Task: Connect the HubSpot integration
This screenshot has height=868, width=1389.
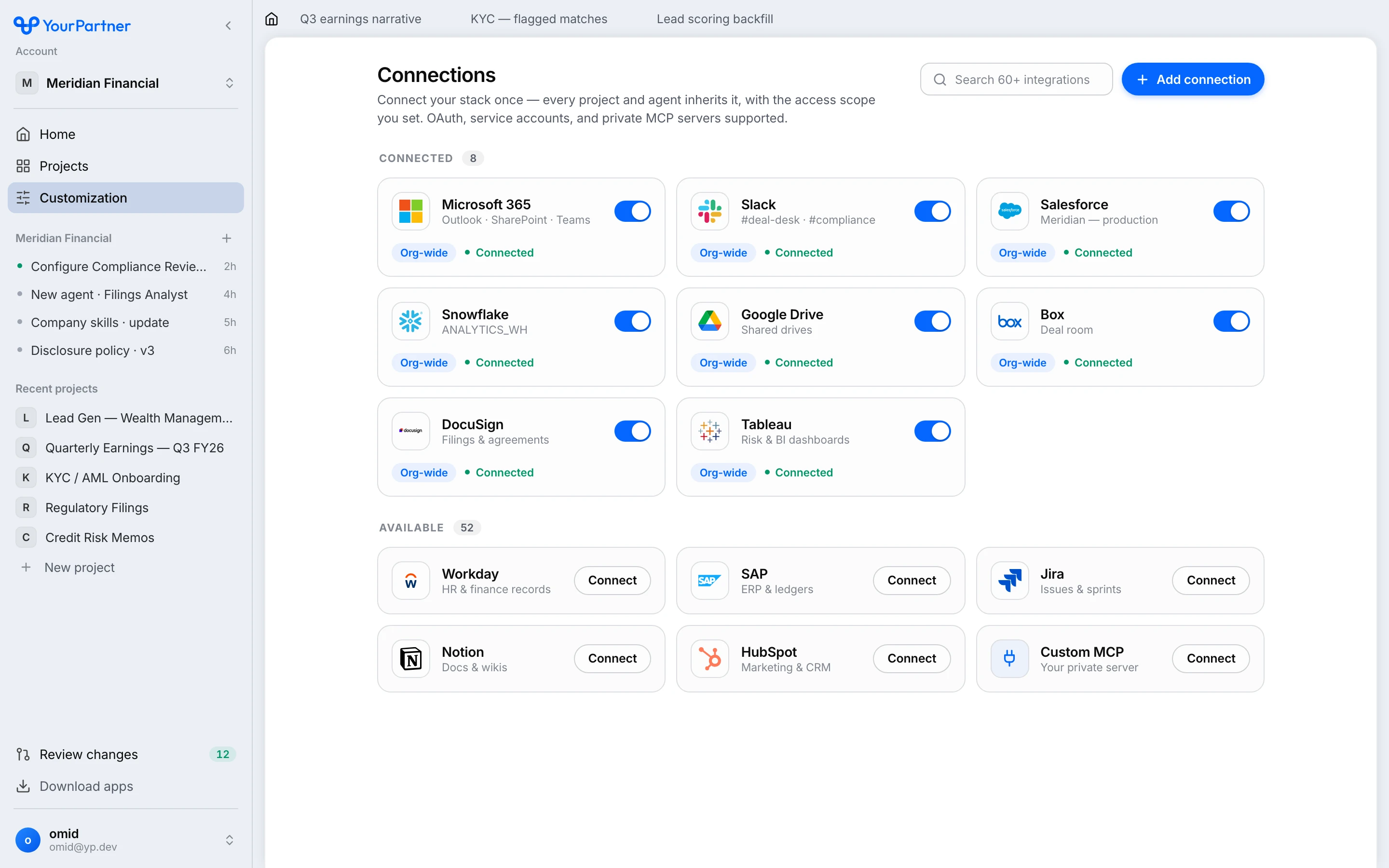Action: click(912, 658)
